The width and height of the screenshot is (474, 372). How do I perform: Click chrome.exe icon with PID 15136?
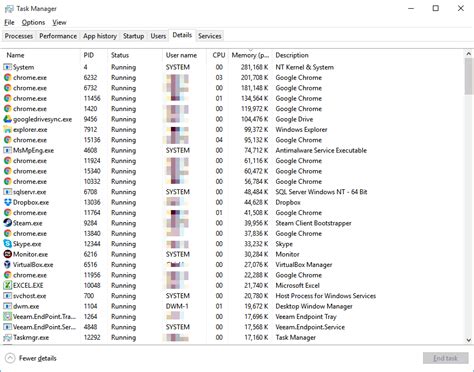click(7, 140)
